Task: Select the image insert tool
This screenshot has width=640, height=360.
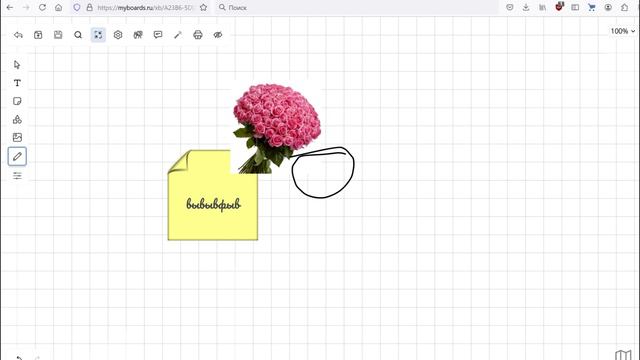Action: pyautogui.click(x=17, y=138)
